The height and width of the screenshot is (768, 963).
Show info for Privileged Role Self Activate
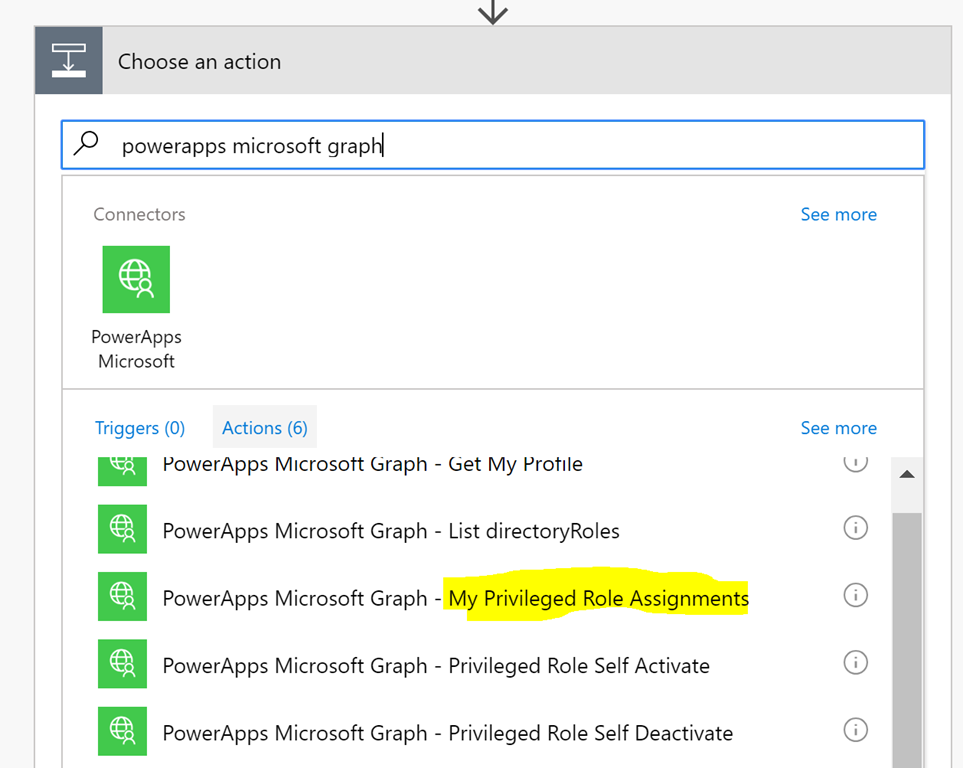click(x=855, y=663)
